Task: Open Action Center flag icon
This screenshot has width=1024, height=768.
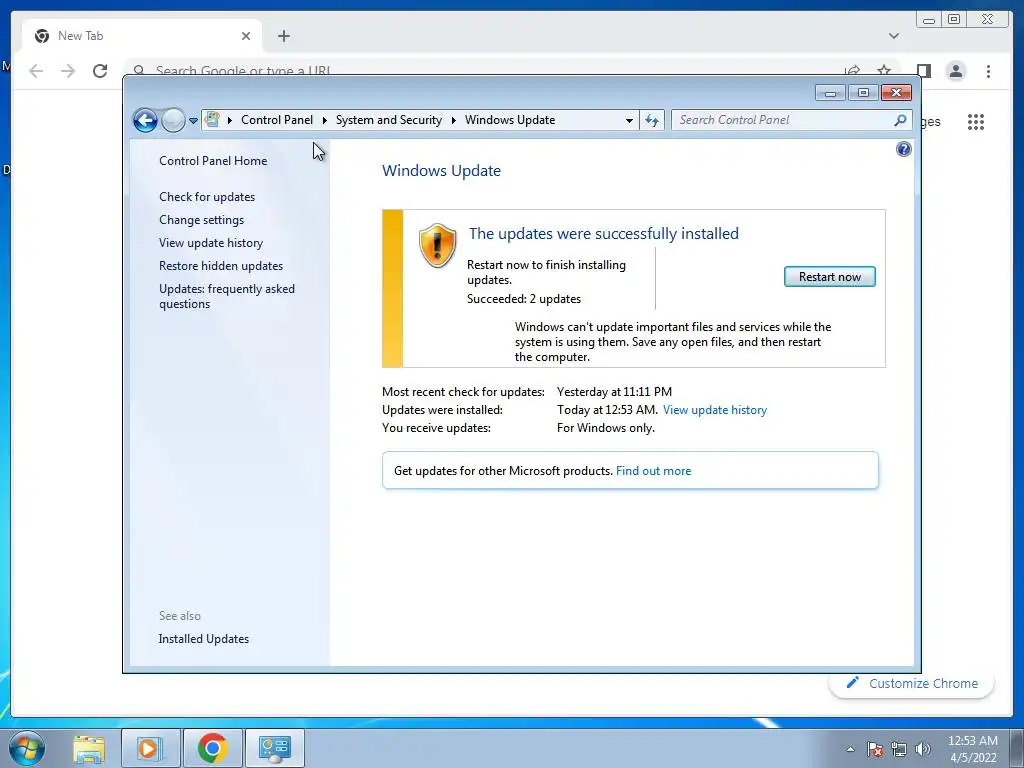Action: [x=875, y=749]
